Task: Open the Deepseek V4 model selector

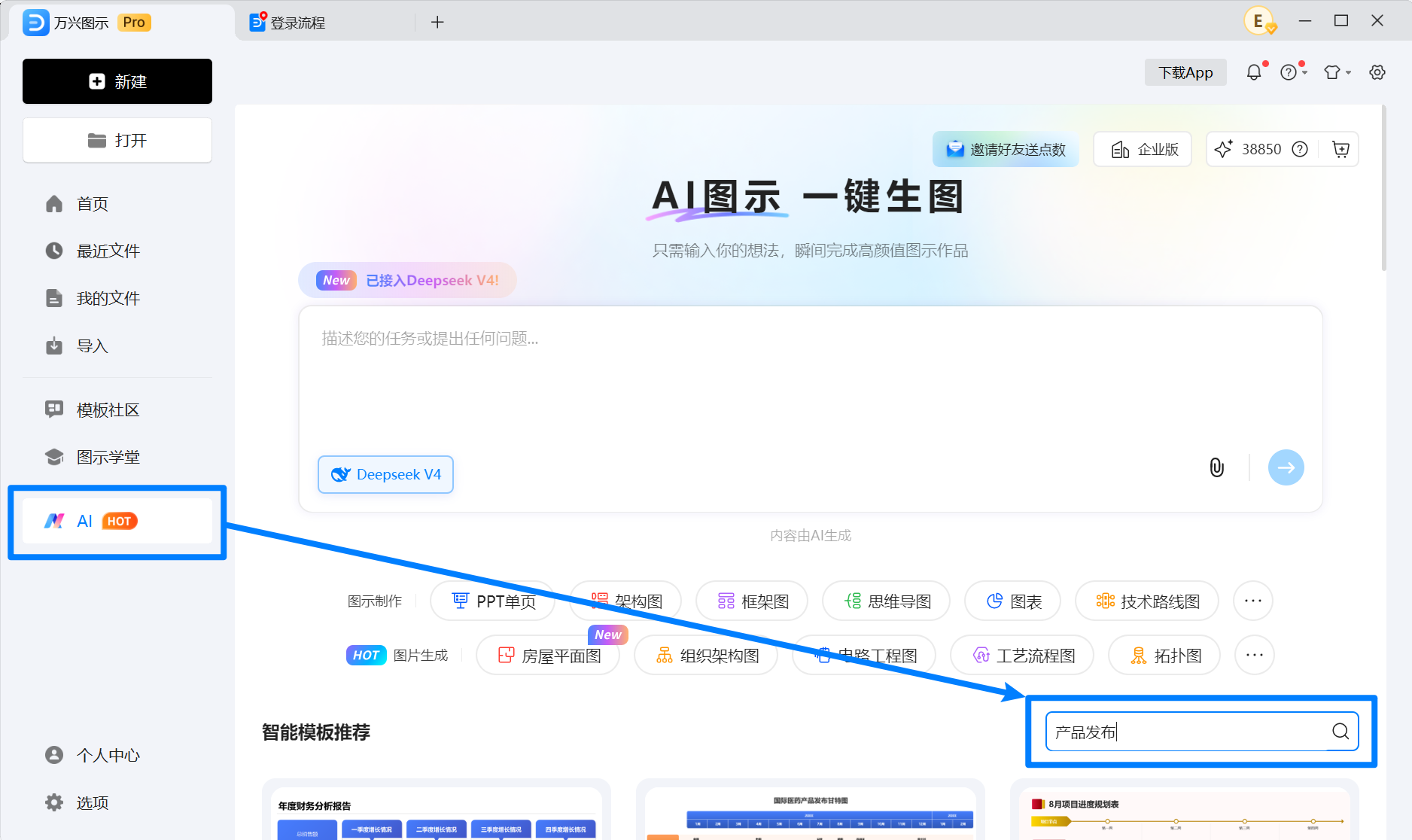Action: (x=385, y=474)
